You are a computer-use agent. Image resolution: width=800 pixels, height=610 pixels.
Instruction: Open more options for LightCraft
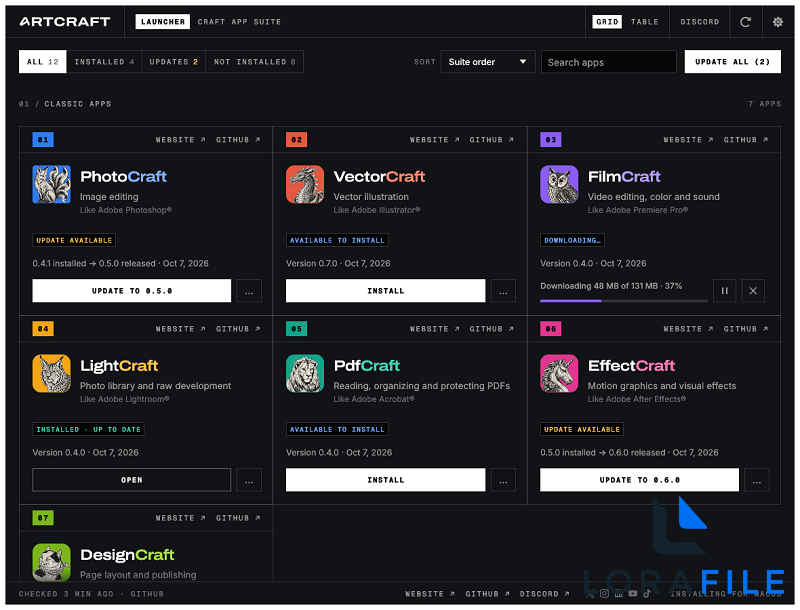(249, 480)
